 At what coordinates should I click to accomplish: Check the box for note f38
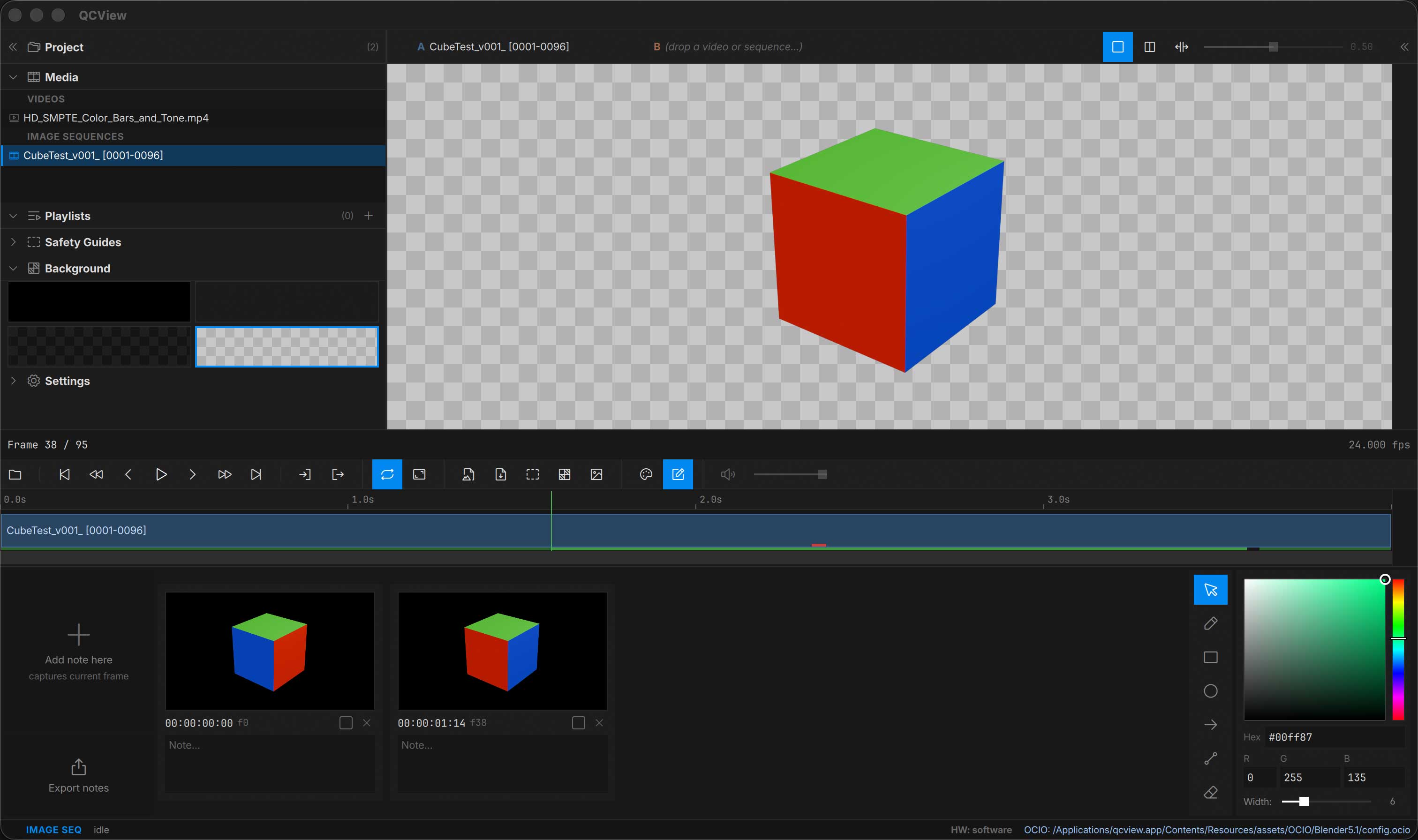point(579,723)
